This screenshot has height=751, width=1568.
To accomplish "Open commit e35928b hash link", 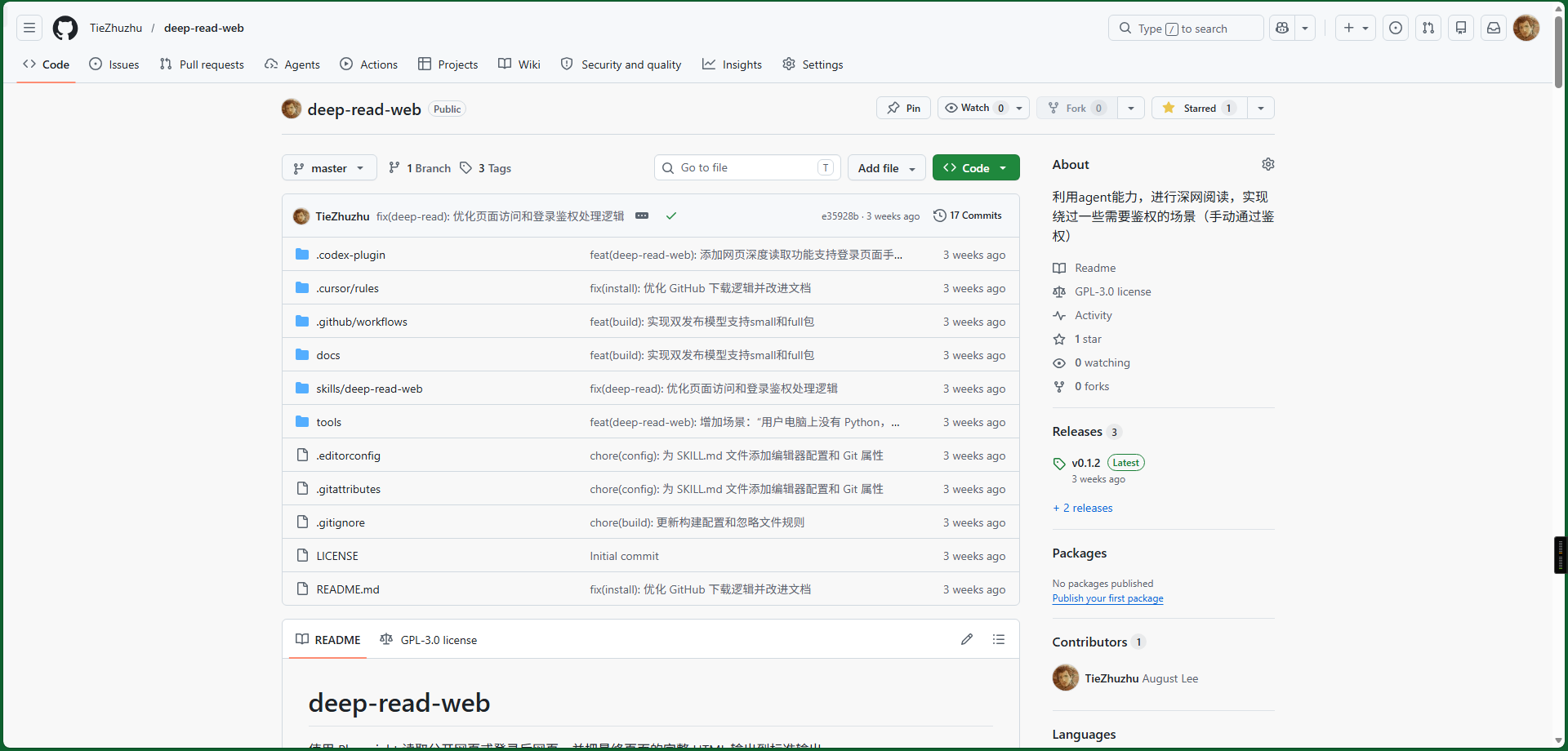I will [840, 216].
